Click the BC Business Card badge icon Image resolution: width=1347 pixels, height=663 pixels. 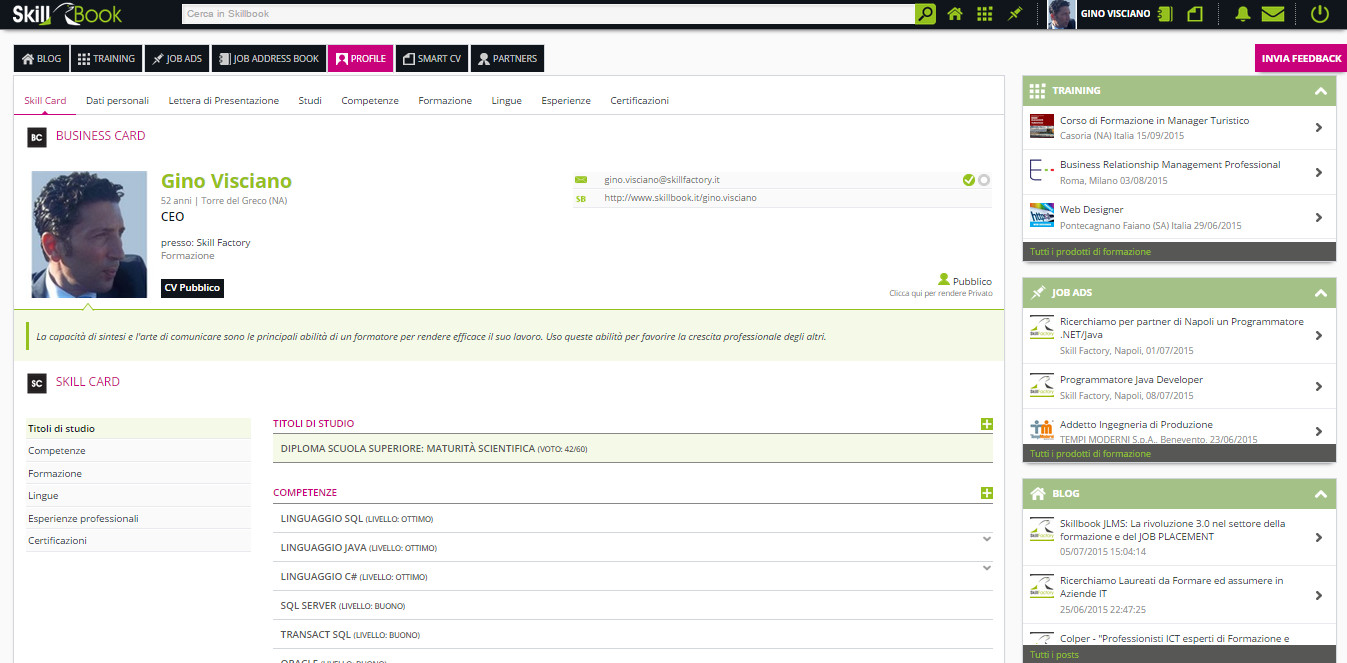tap(37, 137)
